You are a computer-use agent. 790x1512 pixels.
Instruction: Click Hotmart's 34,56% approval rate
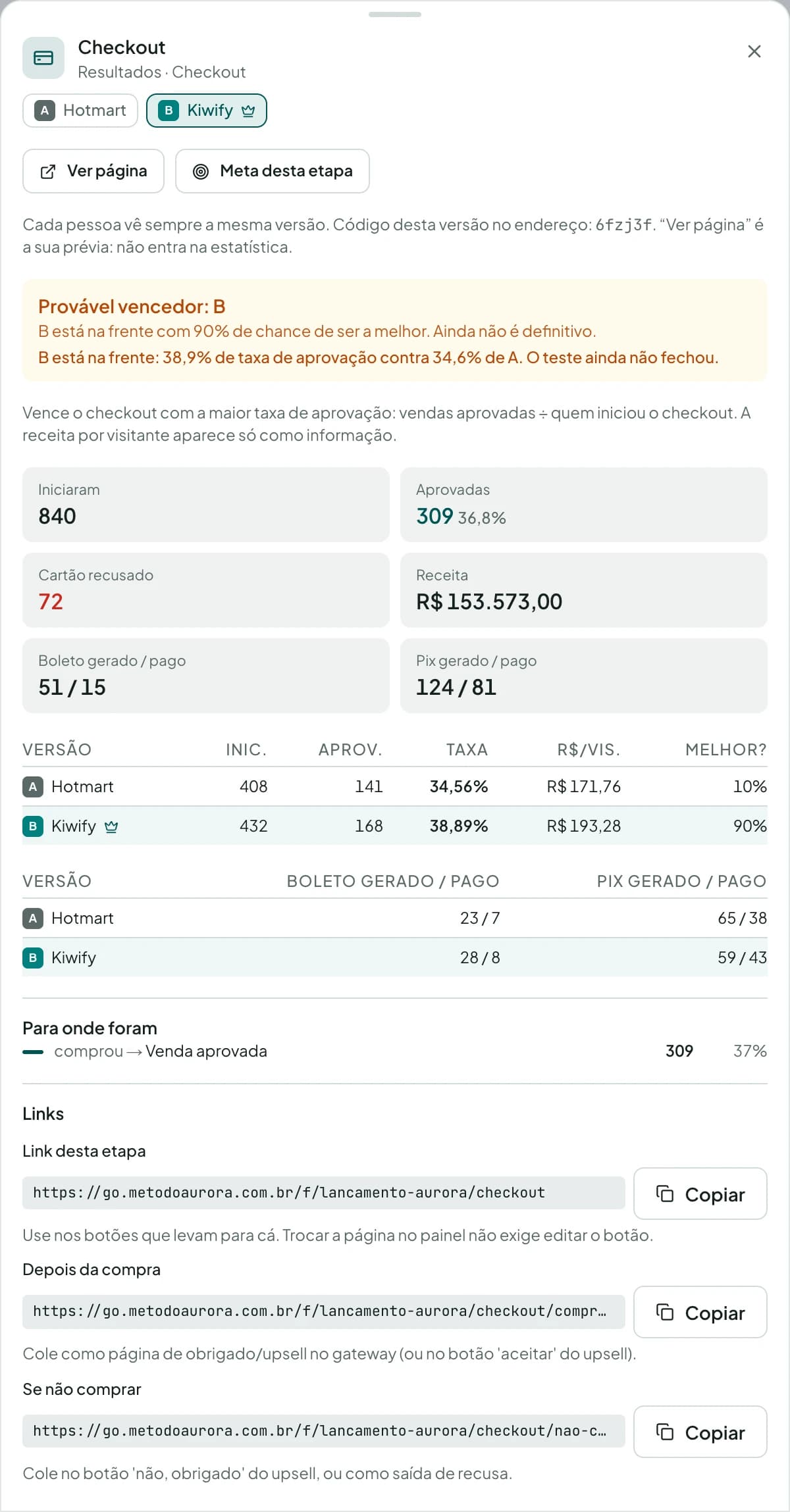point(459,787)
